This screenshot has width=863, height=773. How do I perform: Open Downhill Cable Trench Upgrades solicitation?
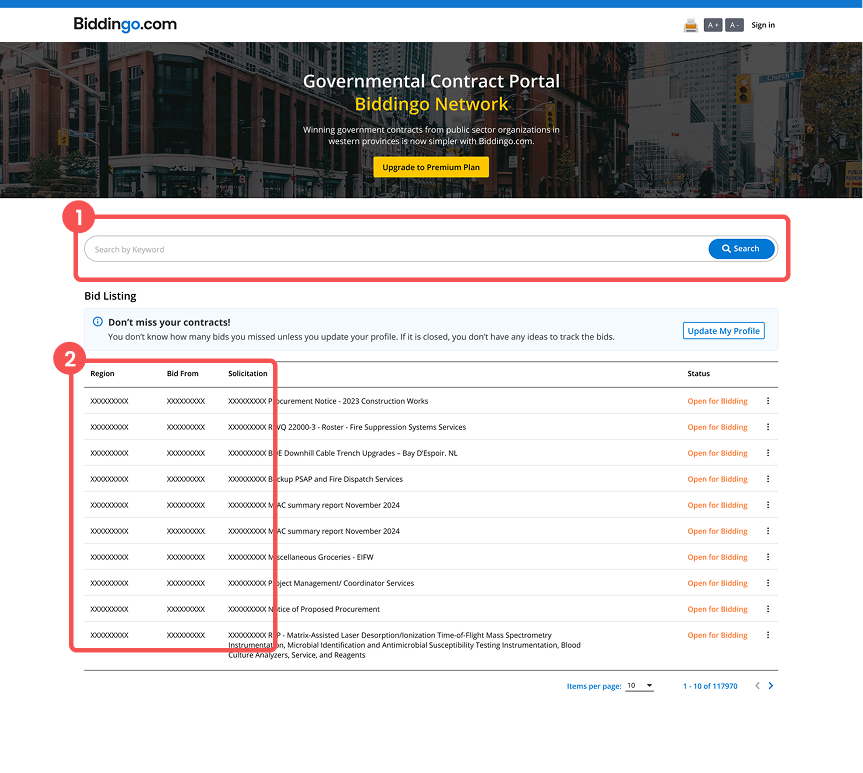[342, 453]
